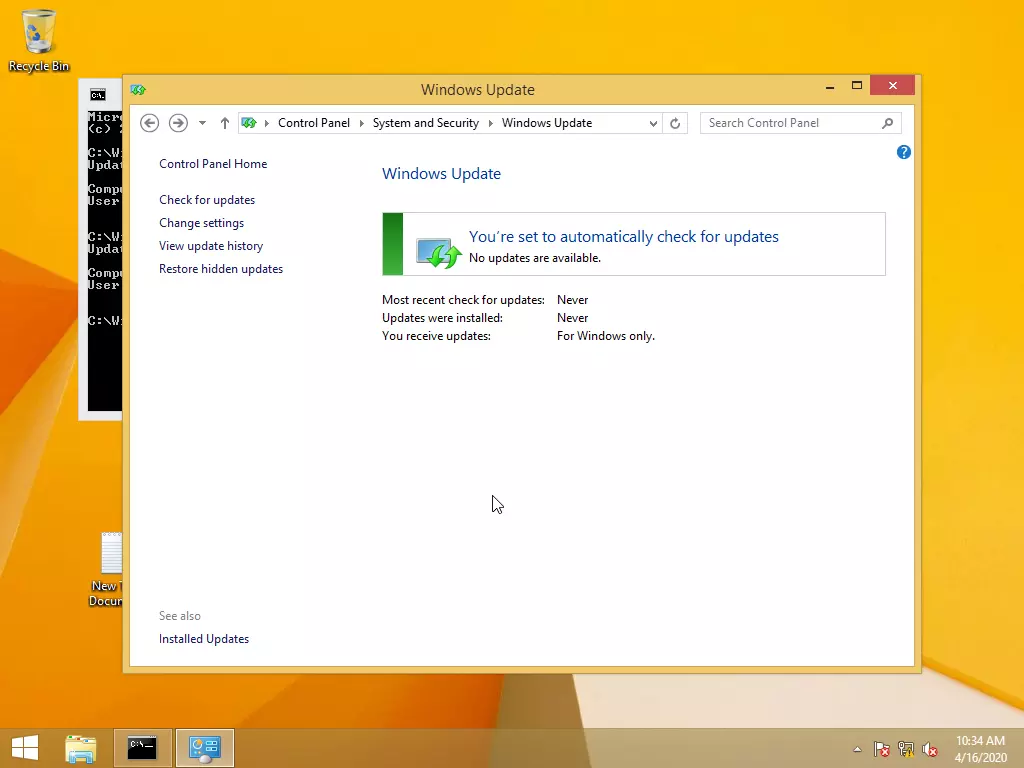Open Control Panel Home
Screen dimensions: 1024x768
(213, 164)
